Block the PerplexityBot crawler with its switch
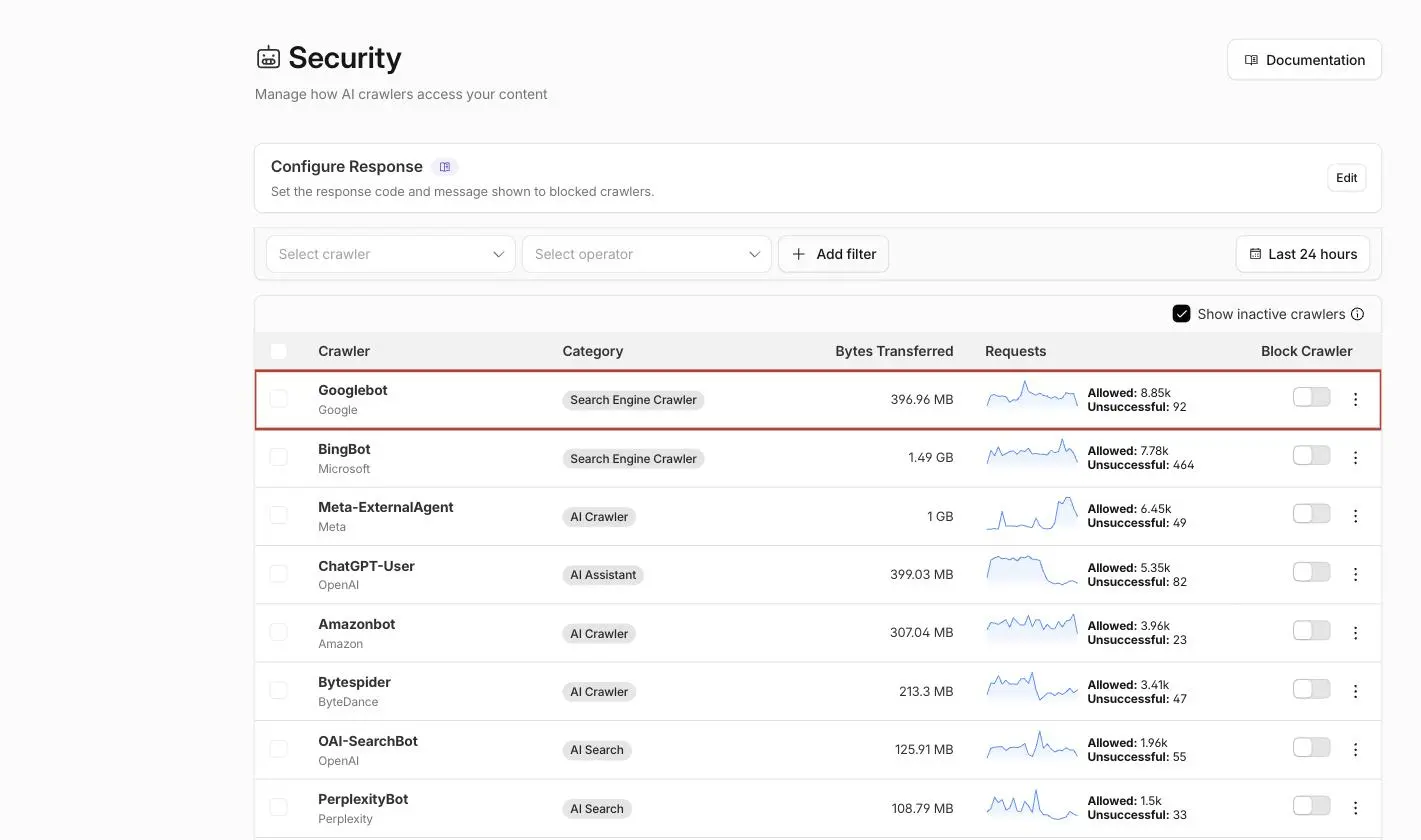This screenshot has height=840, width=1421. coord(1311,805)
